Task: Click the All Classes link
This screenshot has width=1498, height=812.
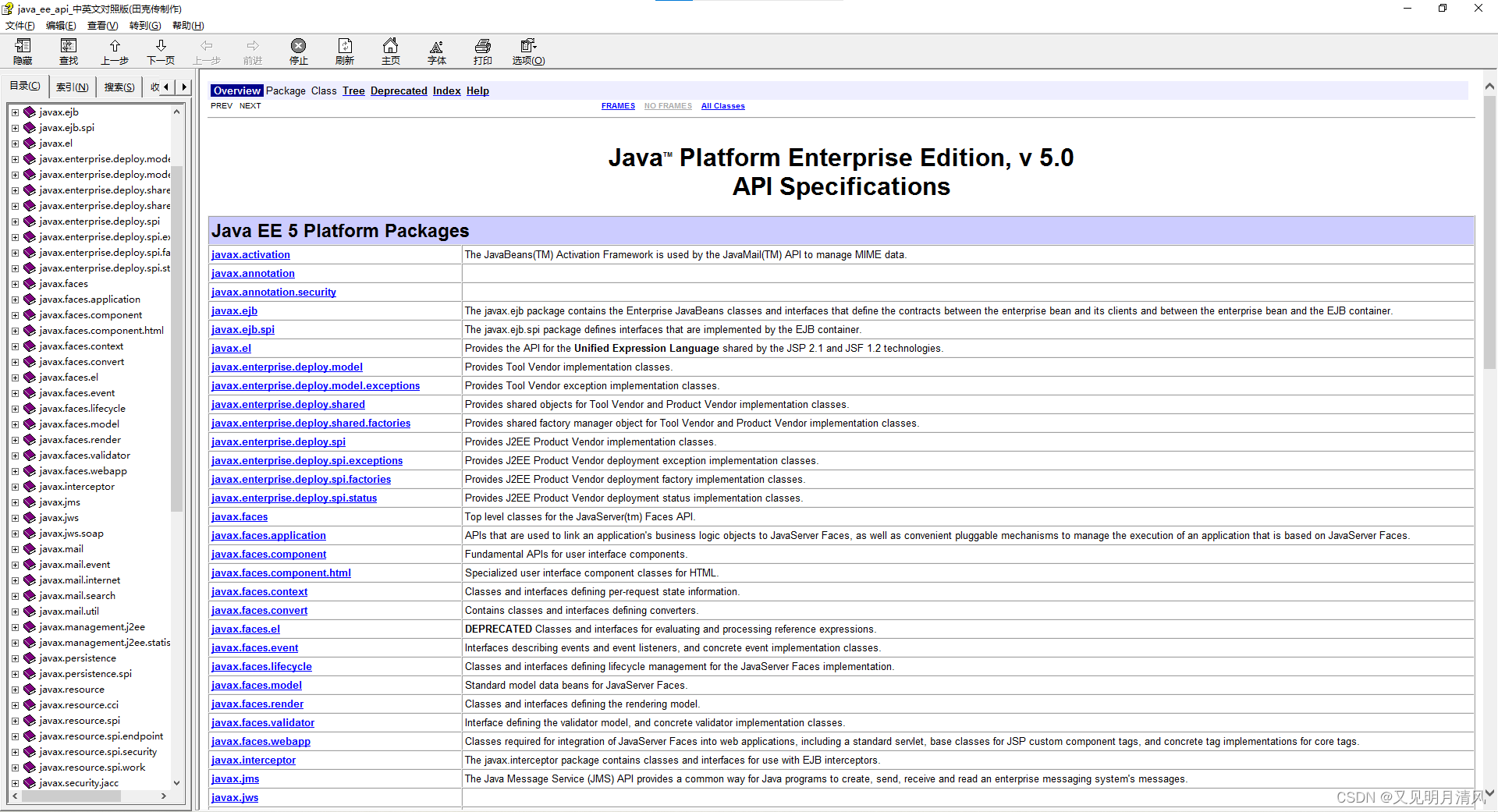Action: [722, 105]
